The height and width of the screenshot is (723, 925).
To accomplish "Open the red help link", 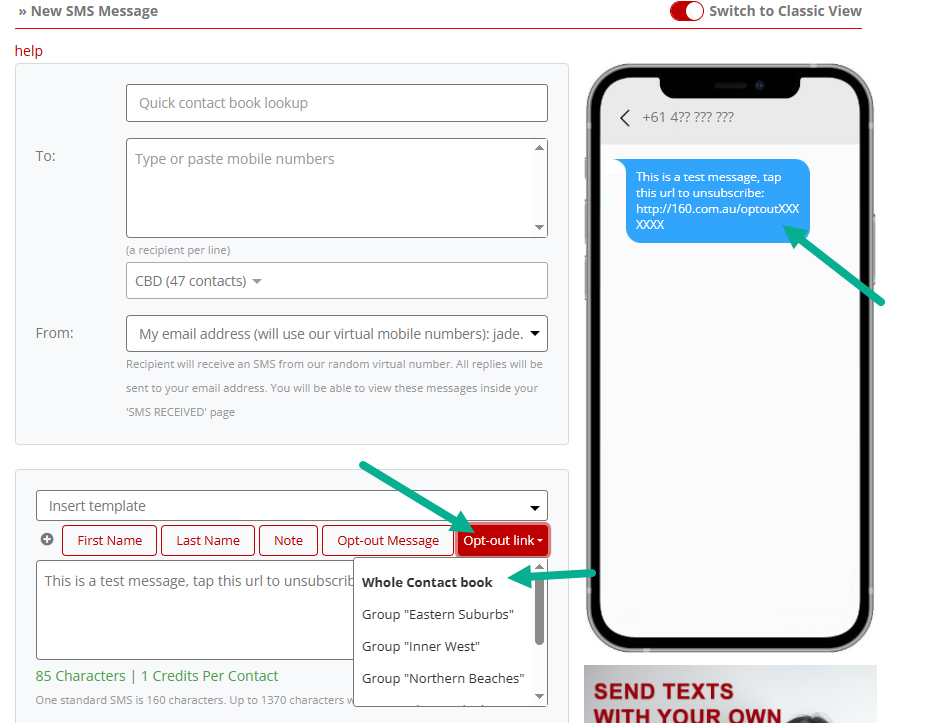I will [x=29, y=51].
